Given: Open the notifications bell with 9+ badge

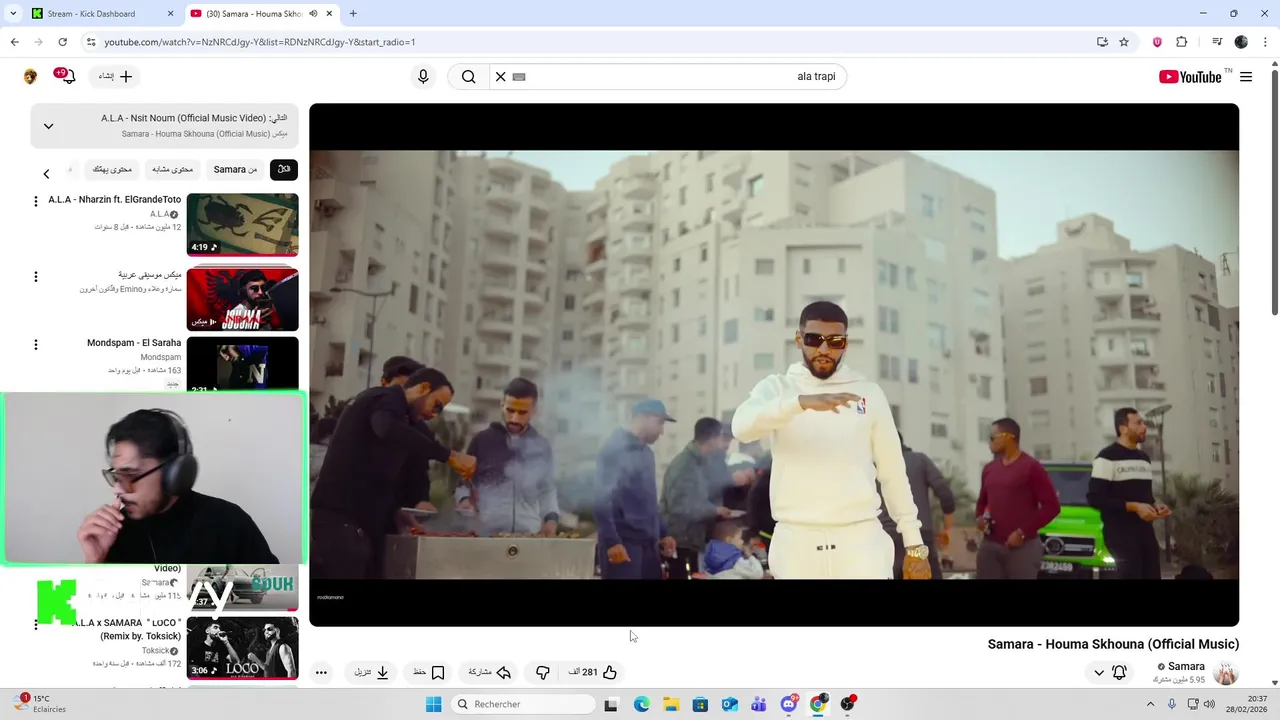Looking at the screenshot, I should 67,76.
